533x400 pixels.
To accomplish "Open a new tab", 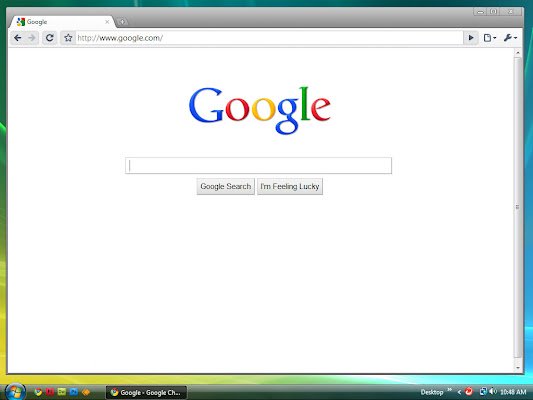I will pos(122,22).
